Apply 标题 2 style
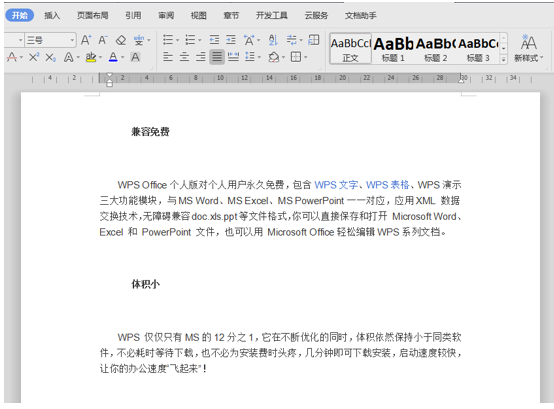This screenshot has height=409, width=554. [x=436, y=49]
